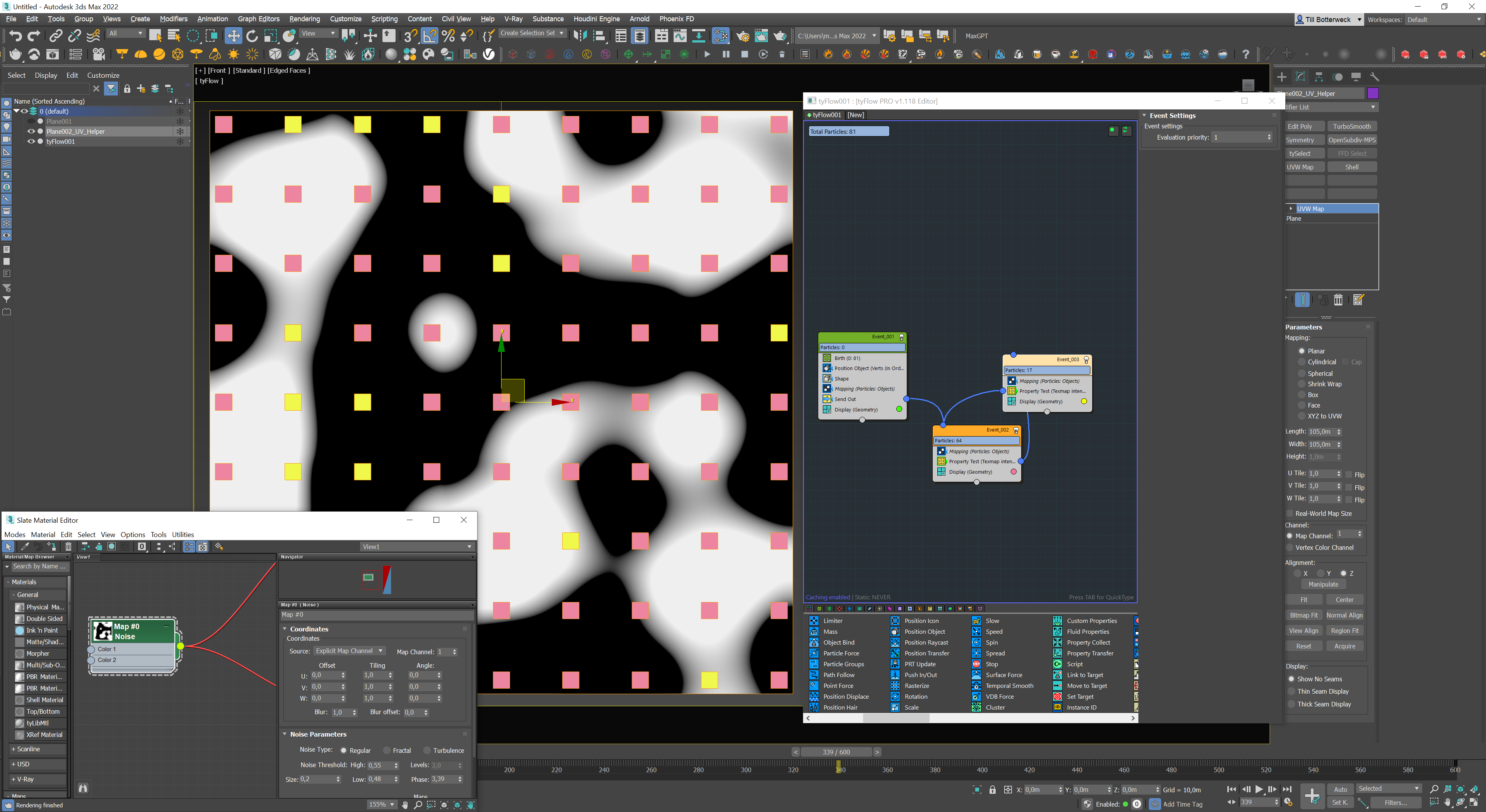The image size is (1486, 812).
Task: Open the Phoenix FD menu
Action: pyautogui.click(x=676, y=19)
